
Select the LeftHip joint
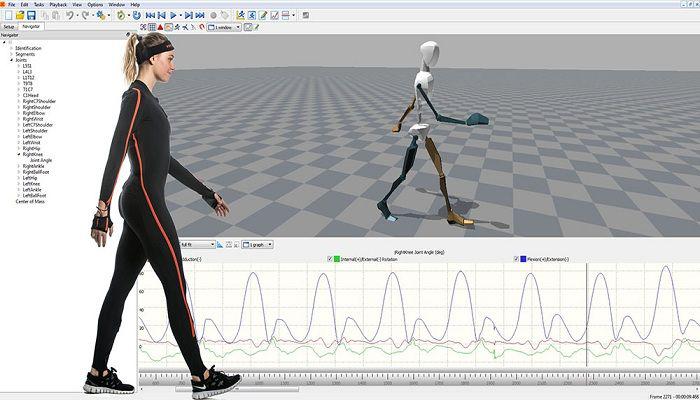point(30,178)
